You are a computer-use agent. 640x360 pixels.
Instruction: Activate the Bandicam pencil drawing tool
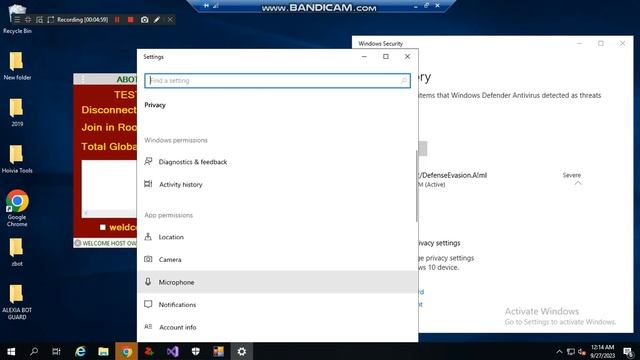[x=157, y=20]
